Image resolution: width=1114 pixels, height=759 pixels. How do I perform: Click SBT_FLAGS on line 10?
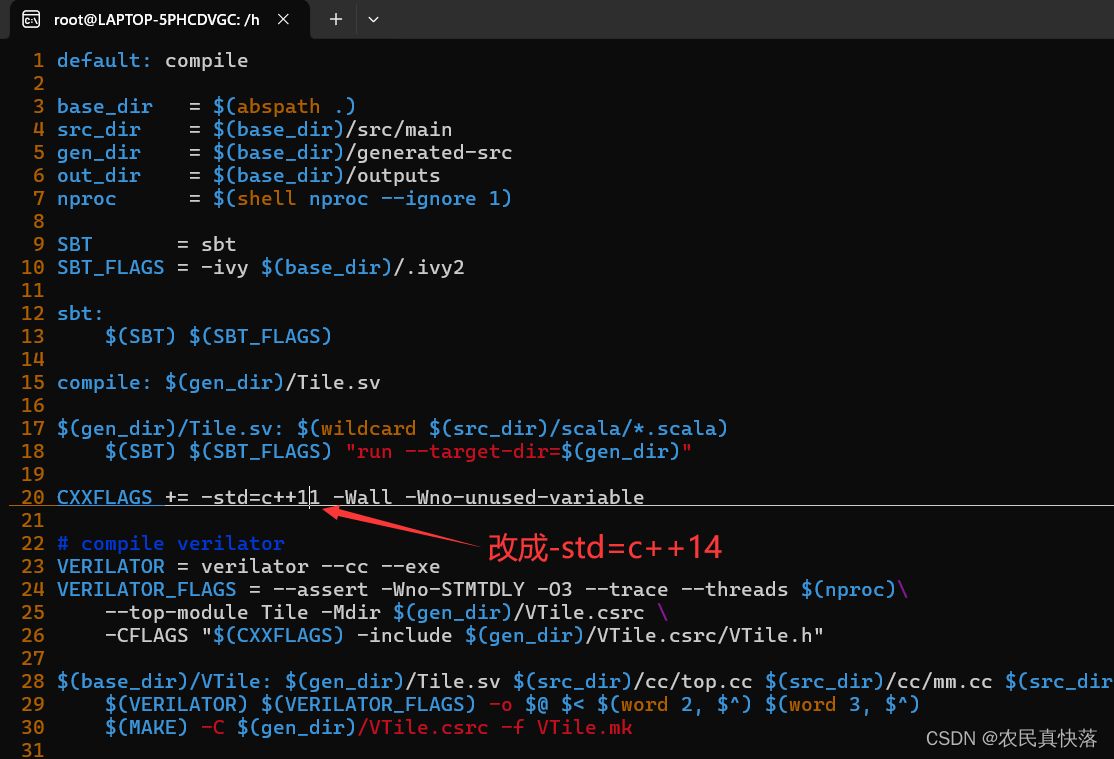[x=111, y=267]
